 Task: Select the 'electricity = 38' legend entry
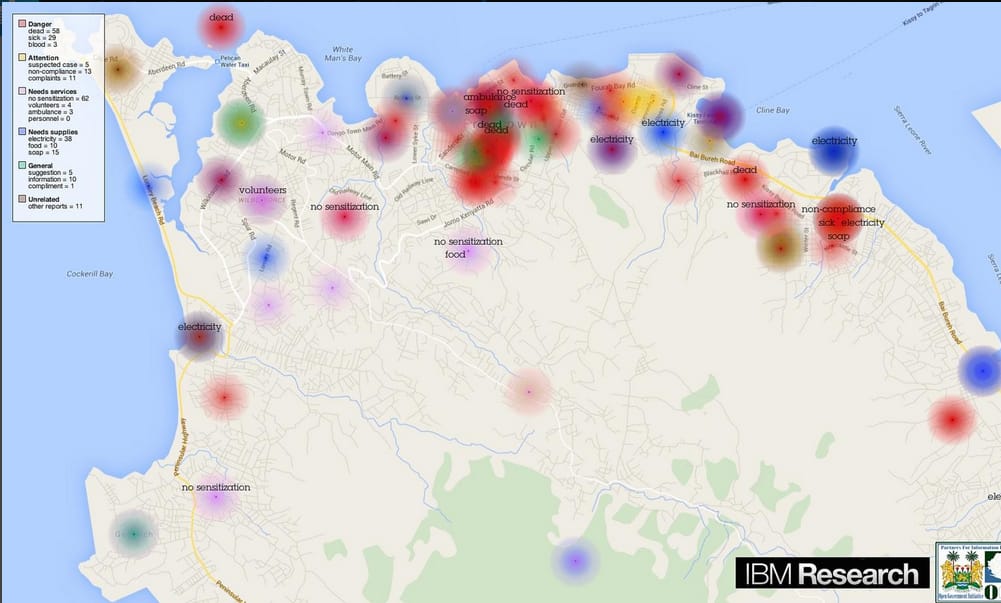point(50,139)
